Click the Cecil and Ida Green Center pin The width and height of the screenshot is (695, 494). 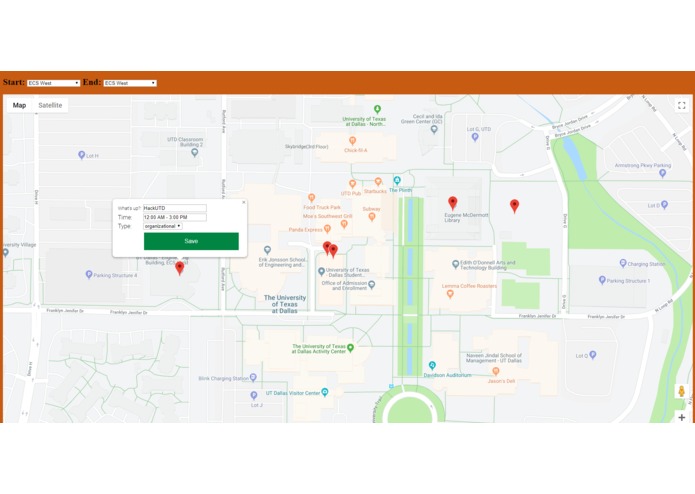(x=434, y=129)
